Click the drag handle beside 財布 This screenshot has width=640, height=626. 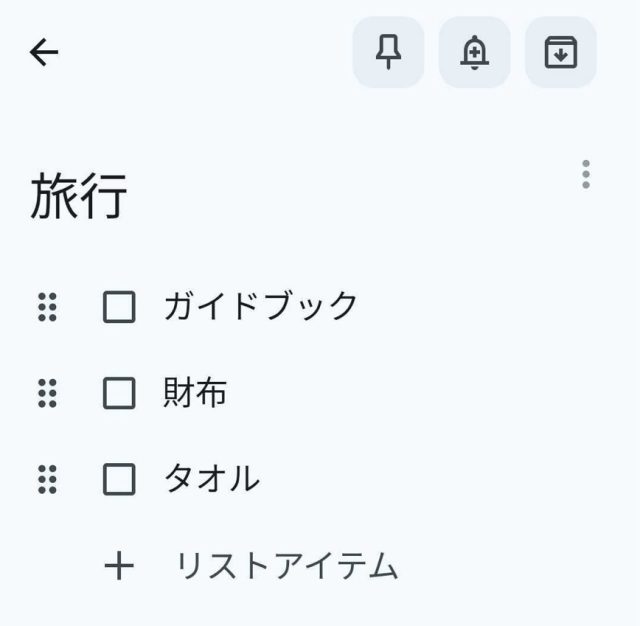tap(47, 393)
